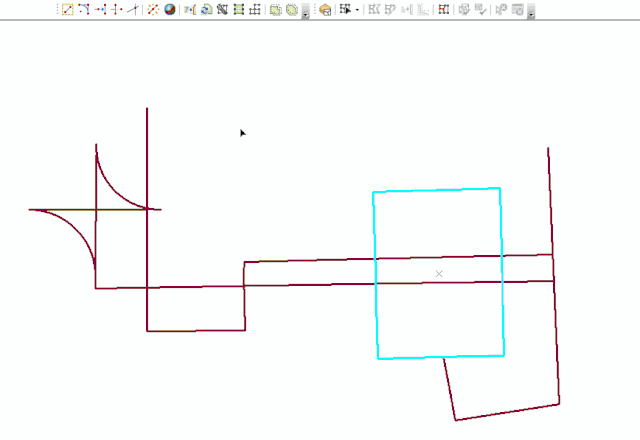Click the blue globe sphere icon
The width and height of the screenshot is (640, 440).
(x=169, y=9)
